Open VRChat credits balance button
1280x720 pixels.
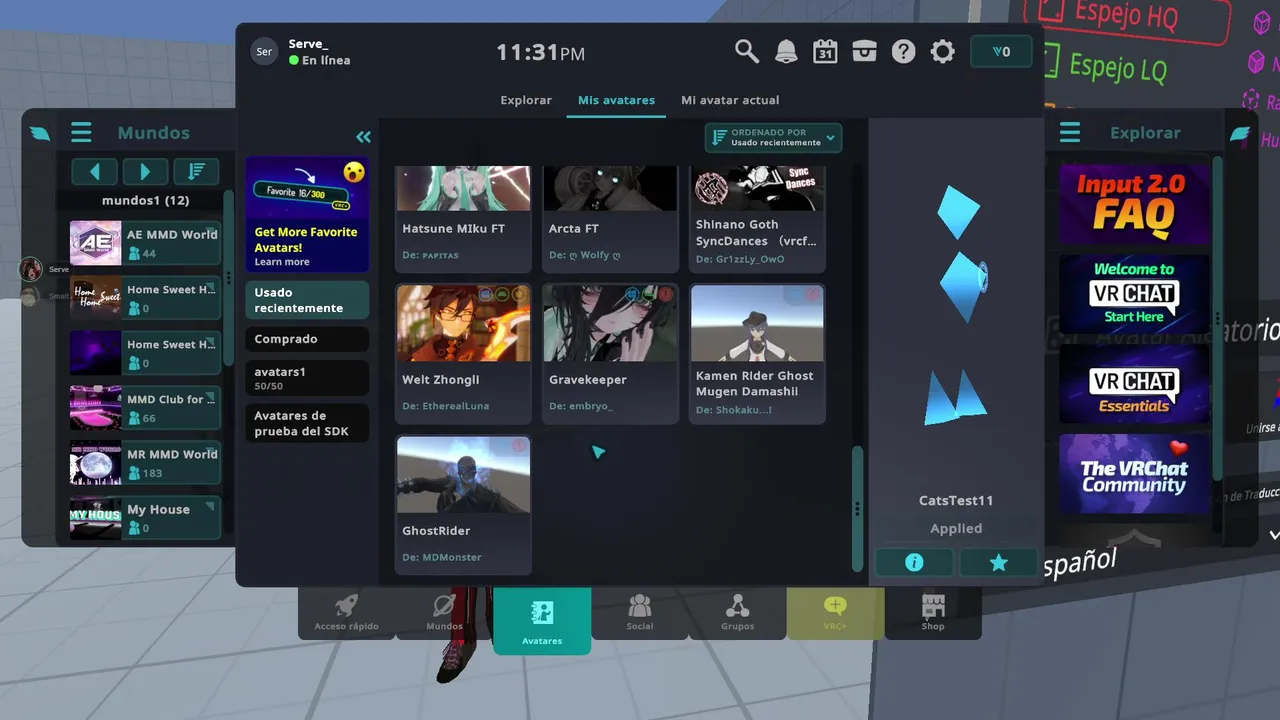click(1001, 52)
